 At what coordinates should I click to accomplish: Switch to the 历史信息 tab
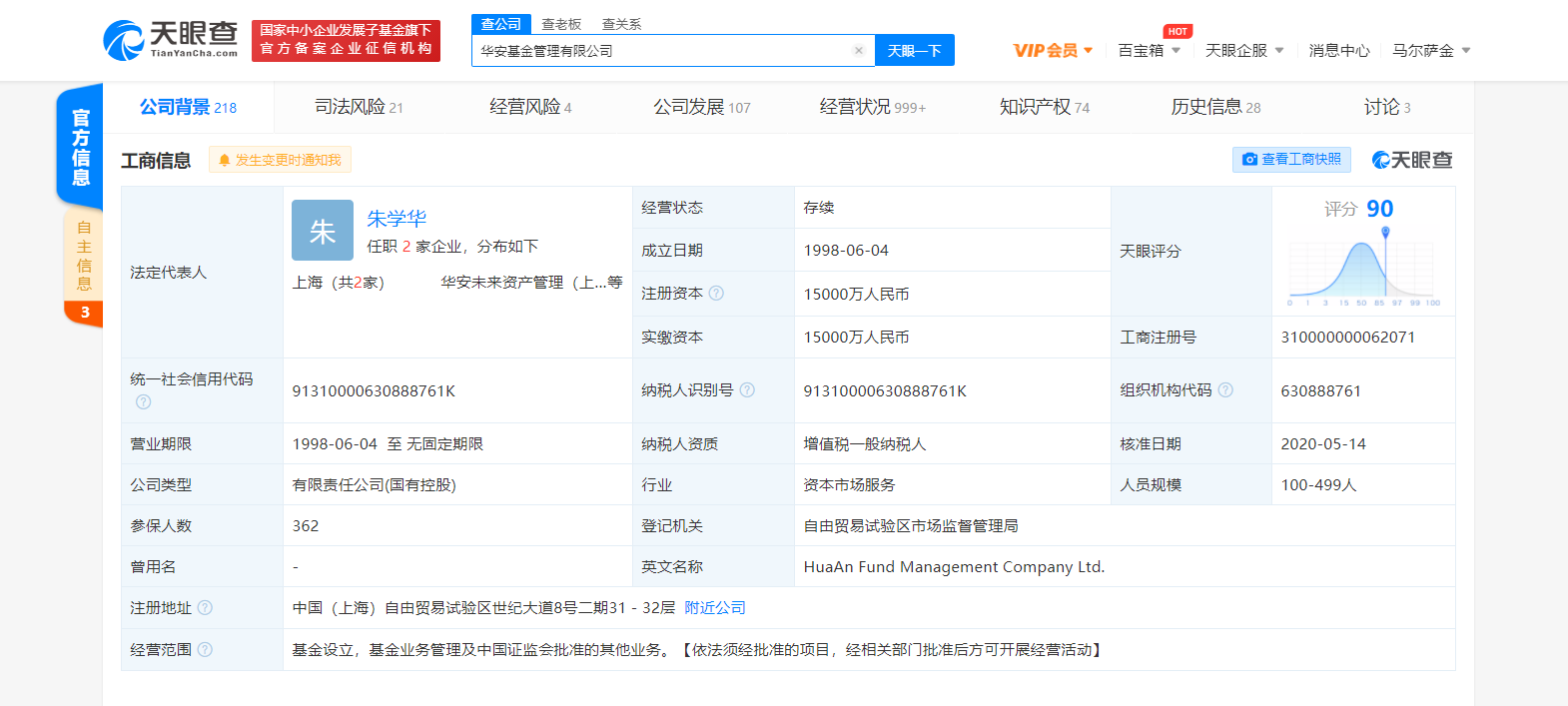[1215, 107]
